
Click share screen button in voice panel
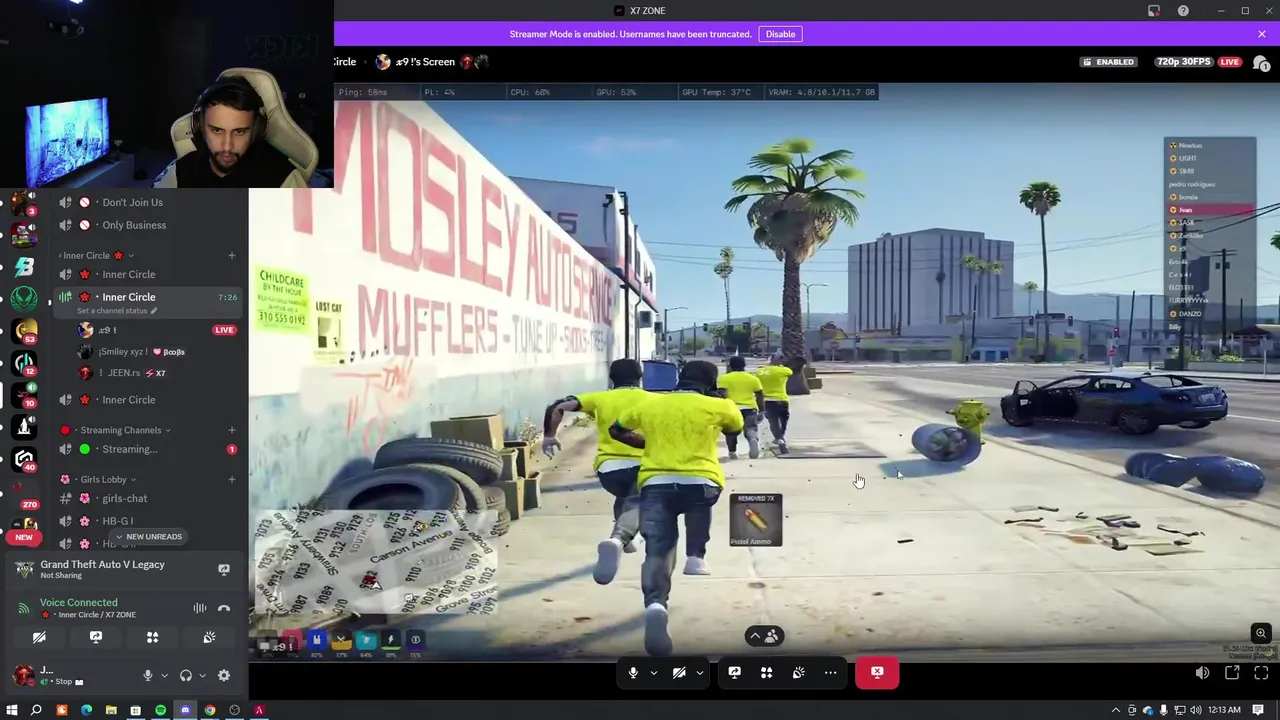point(96,637)
